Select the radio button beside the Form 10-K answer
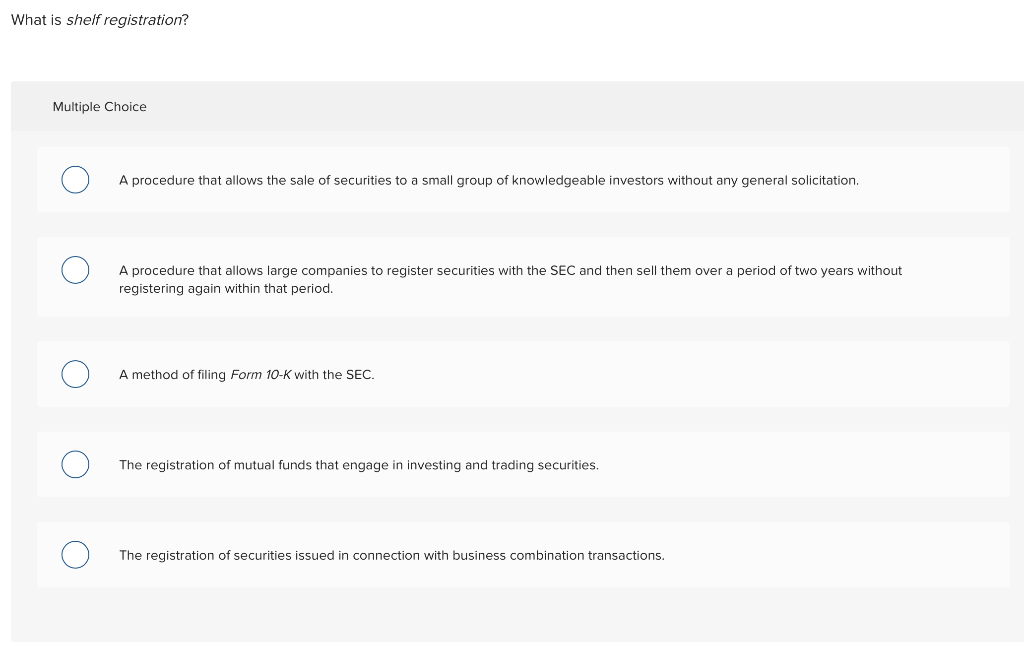The image size is (1024, 646). coord(75,374)
